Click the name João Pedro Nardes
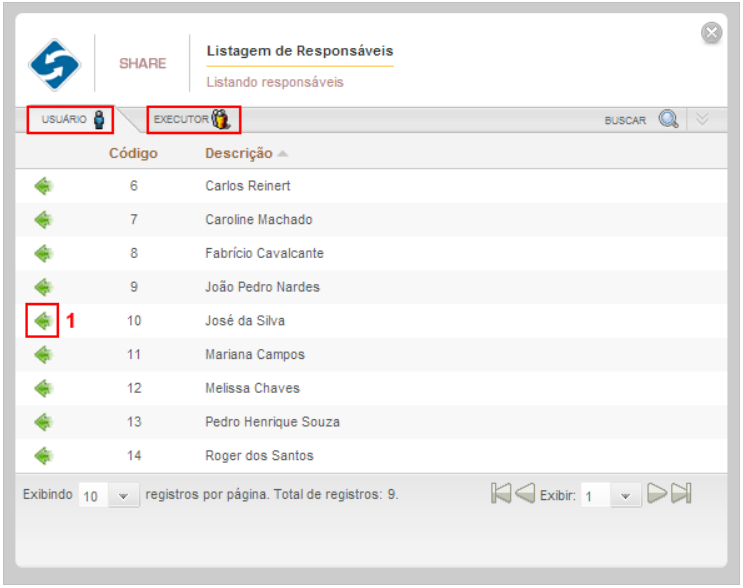Screen dimensions: 743x588 [x=263, y=287]
